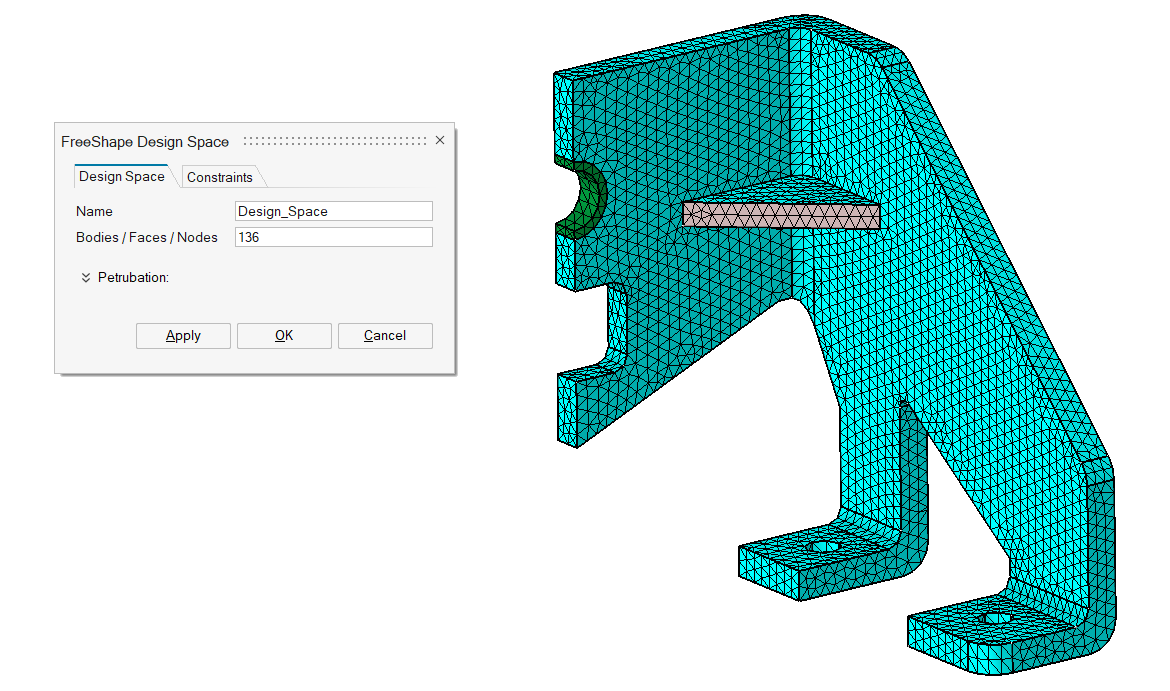Click the Name label in the dialog
1170x691 pixels.
[94, 211]
